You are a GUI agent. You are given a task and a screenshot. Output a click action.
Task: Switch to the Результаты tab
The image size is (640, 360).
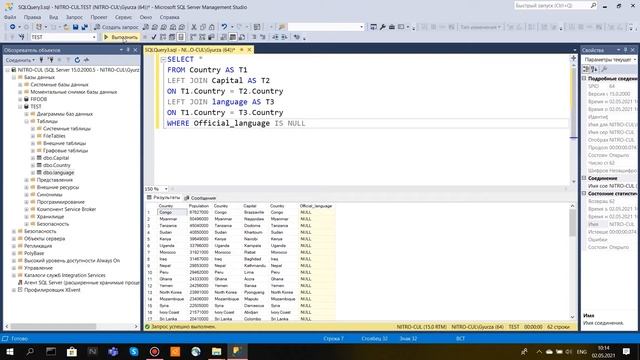point(164,198)
